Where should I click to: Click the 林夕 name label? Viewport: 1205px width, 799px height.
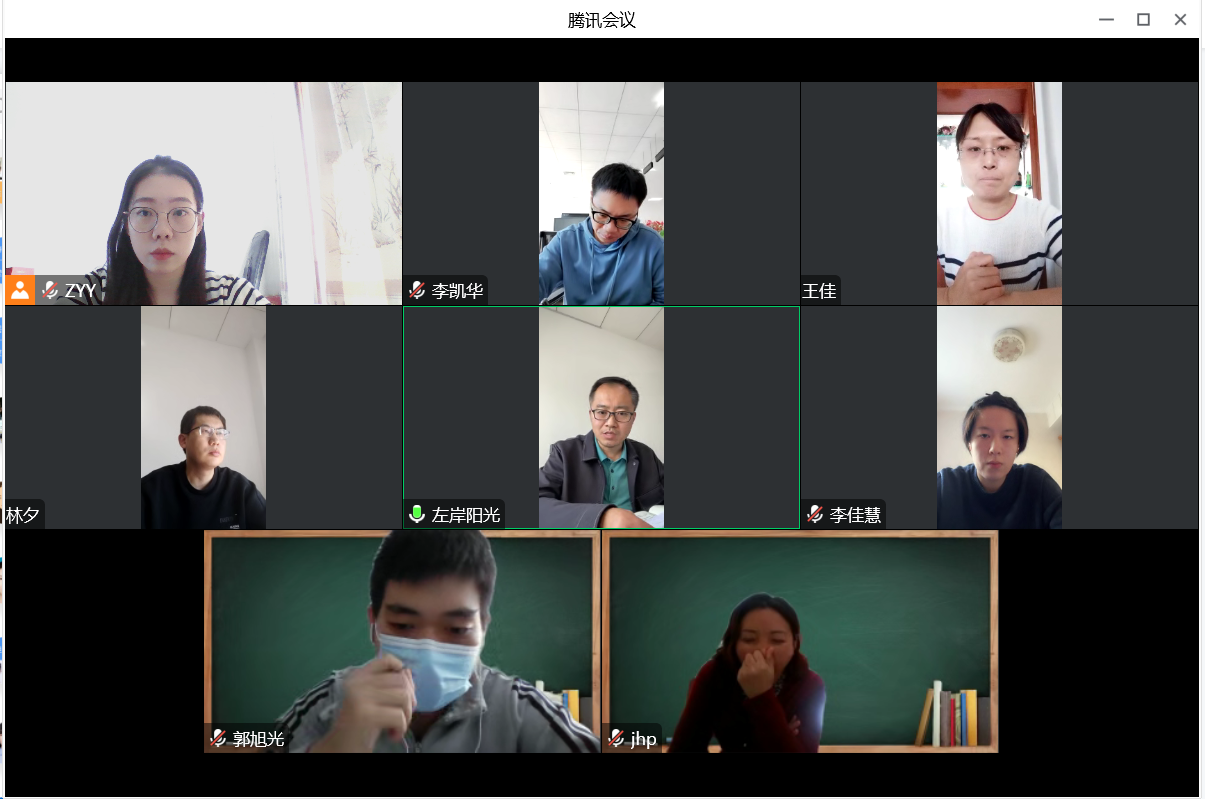click(23, 515)
